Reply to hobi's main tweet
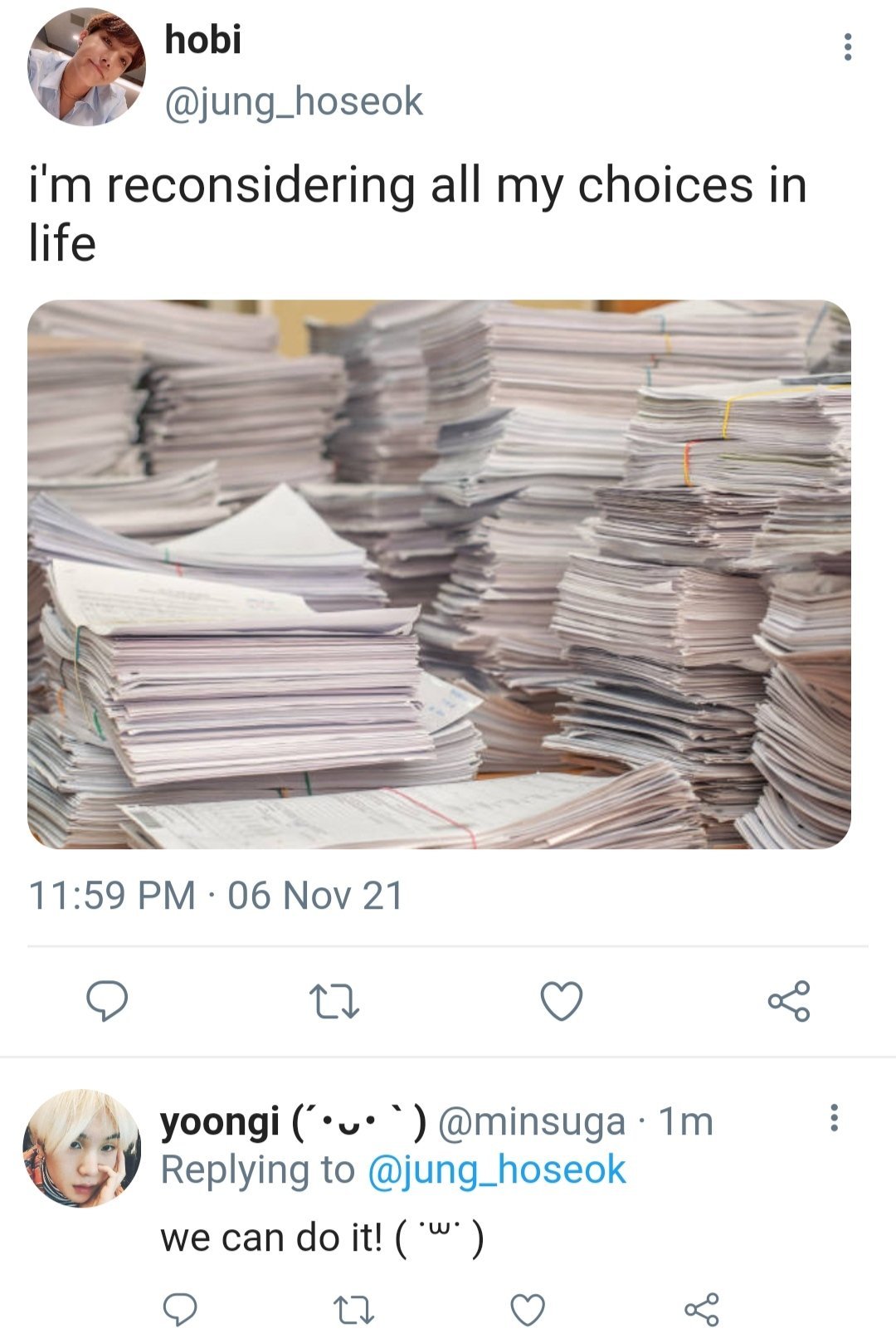896x1338 pixels. 108,1000
